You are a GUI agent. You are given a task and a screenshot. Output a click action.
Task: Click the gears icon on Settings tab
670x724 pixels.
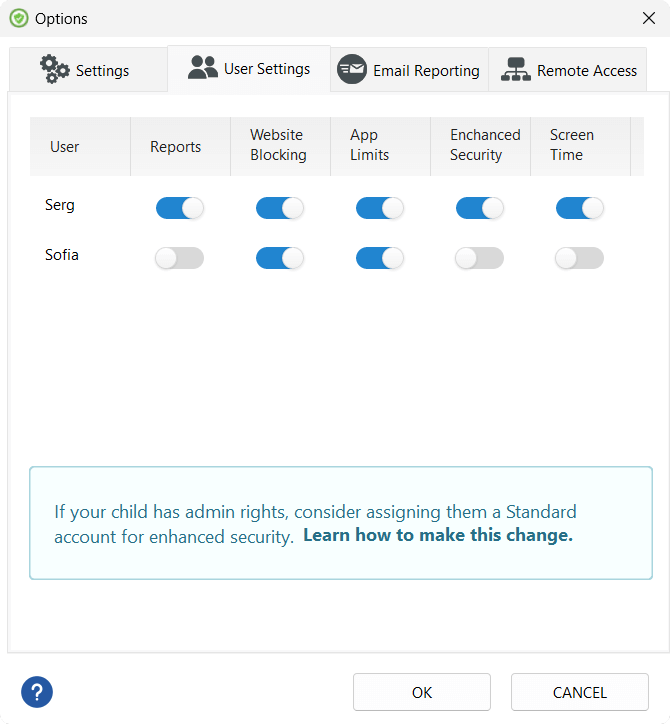[54, 69]
